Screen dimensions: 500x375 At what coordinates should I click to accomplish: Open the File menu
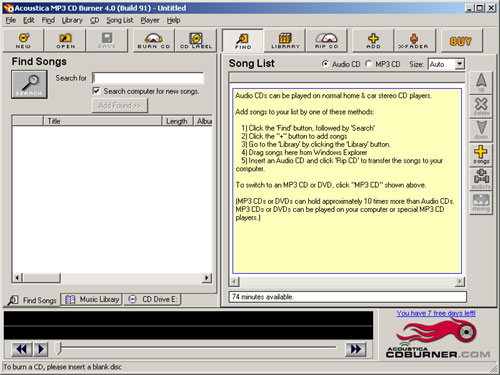11,20
